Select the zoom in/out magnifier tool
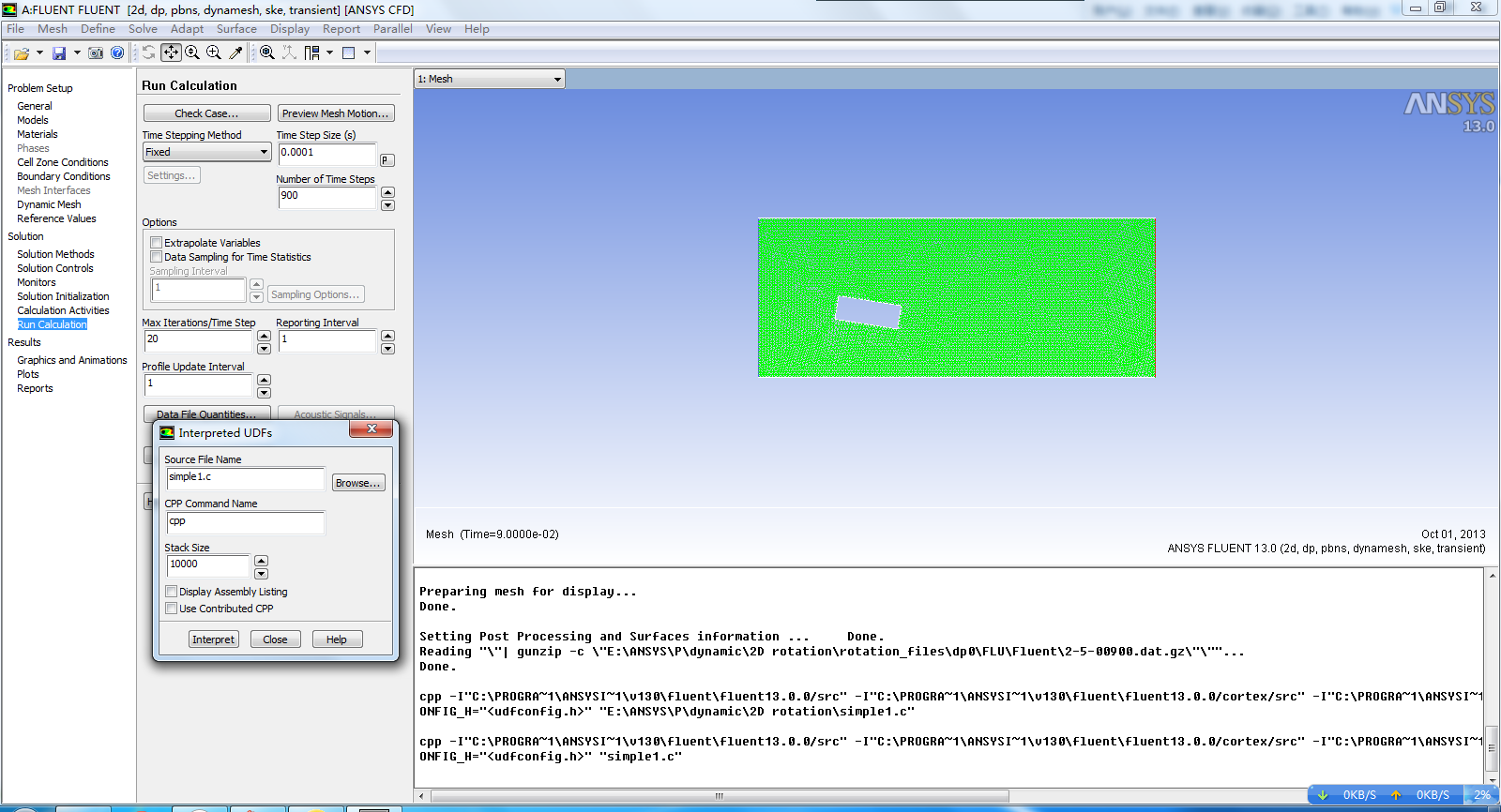 tap(192, 53)
